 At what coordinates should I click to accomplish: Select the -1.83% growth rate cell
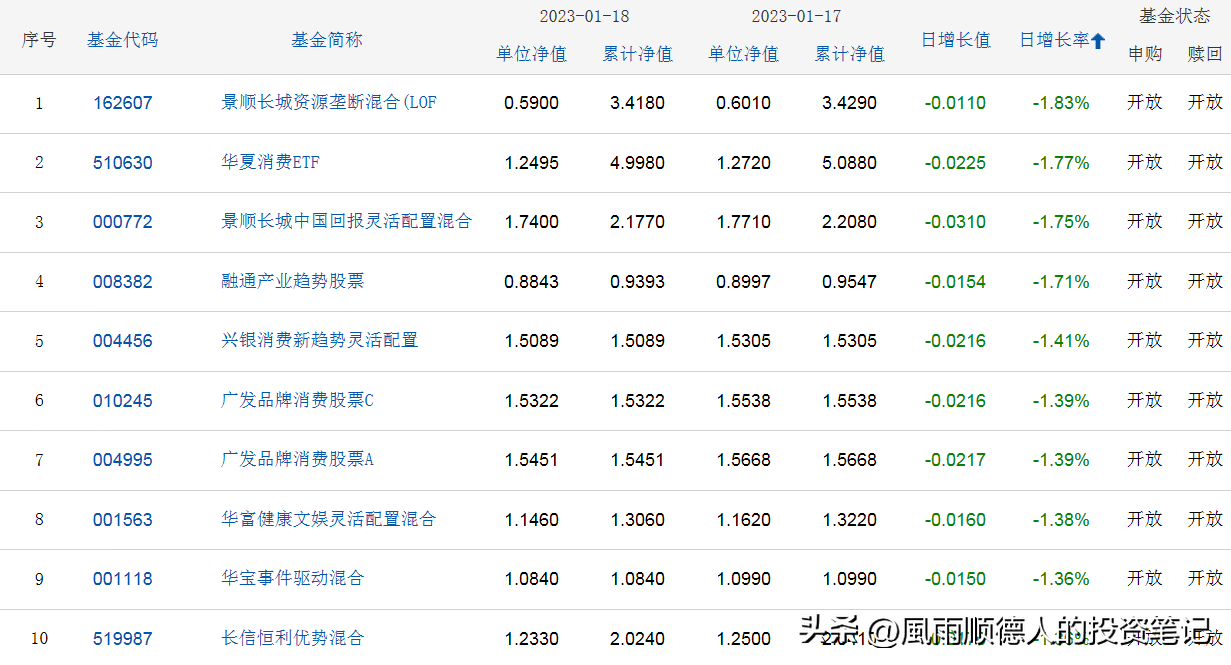(x=1061, y=103)
